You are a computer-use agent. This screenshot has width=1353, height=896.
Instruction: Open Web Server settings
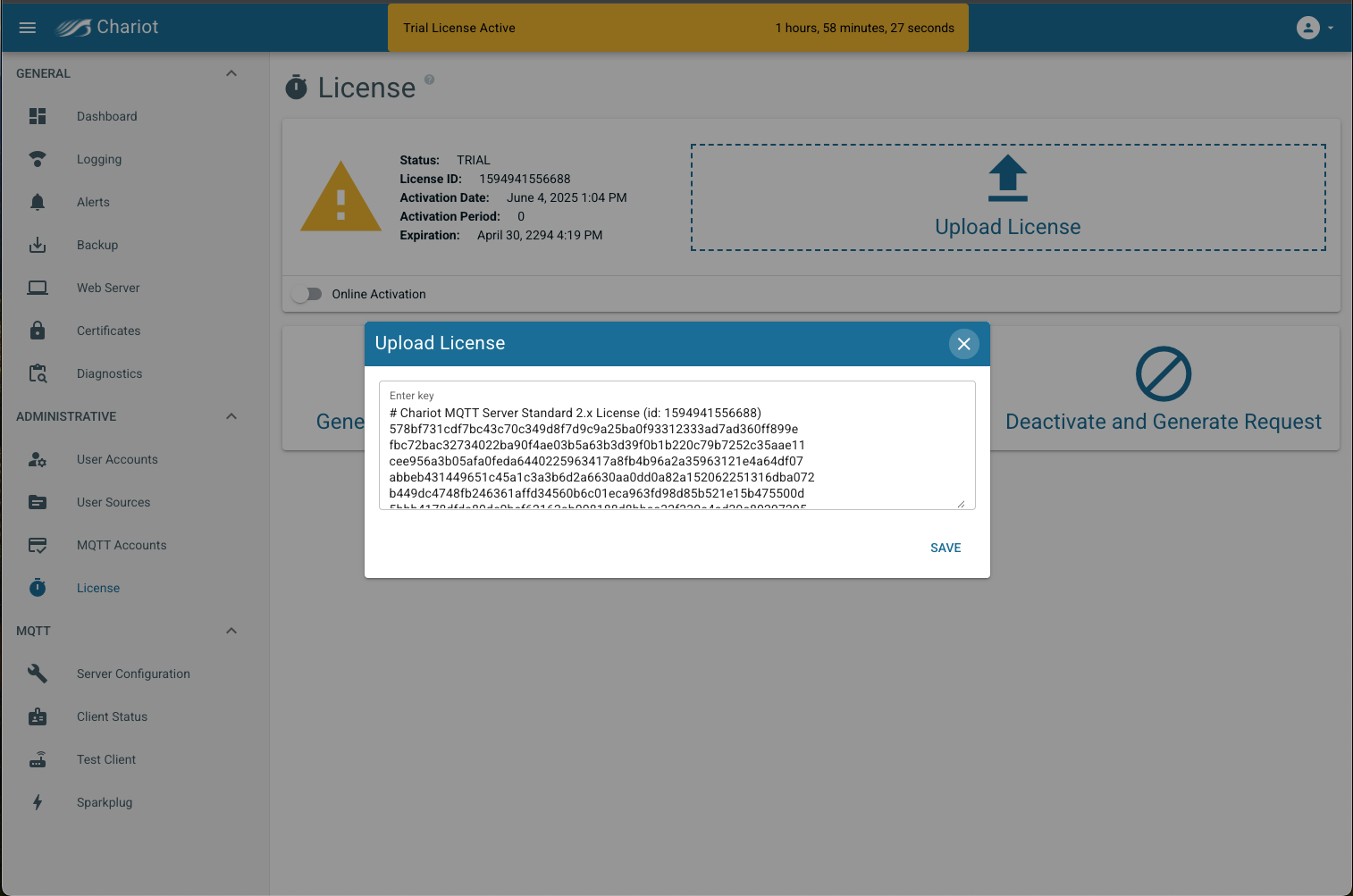pos(108,288)
